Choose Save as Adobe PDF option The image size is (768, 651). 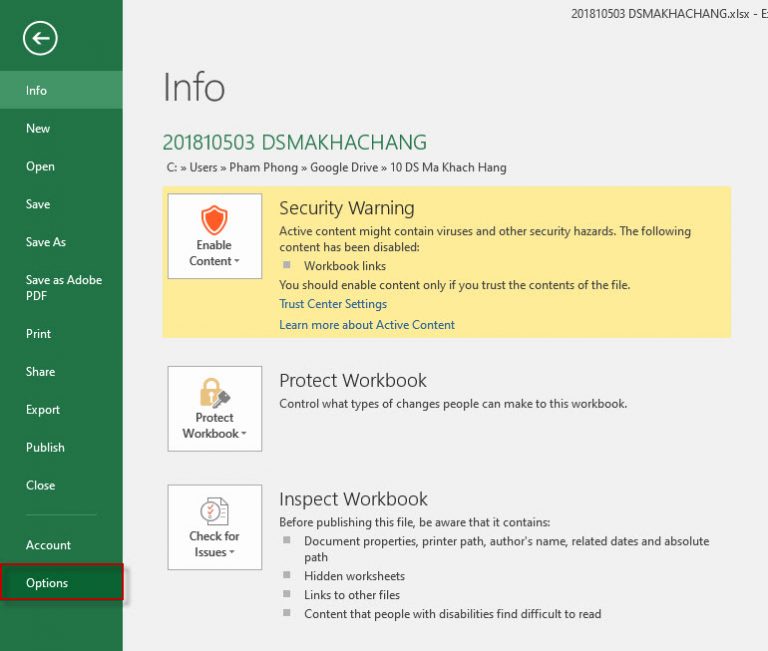[x=63, y=288]
